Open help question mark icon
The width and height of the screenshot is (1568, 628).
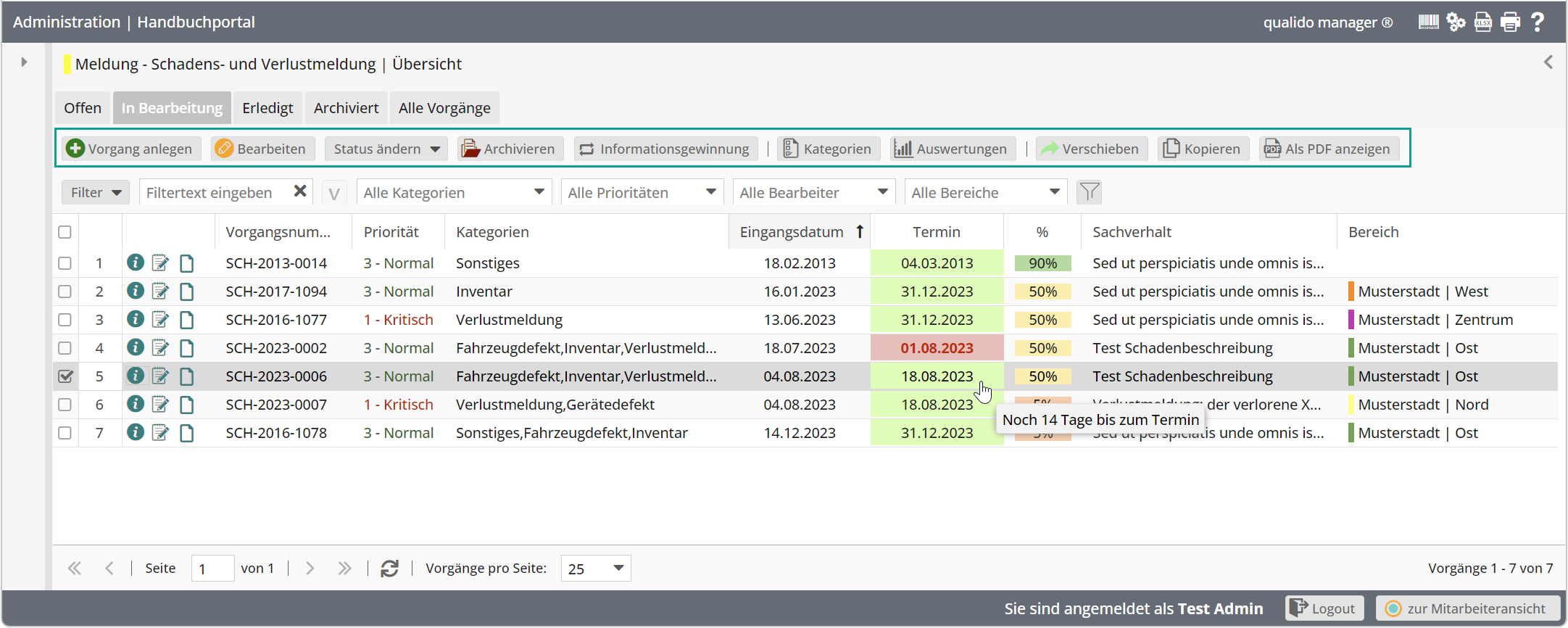[1538, 22]
